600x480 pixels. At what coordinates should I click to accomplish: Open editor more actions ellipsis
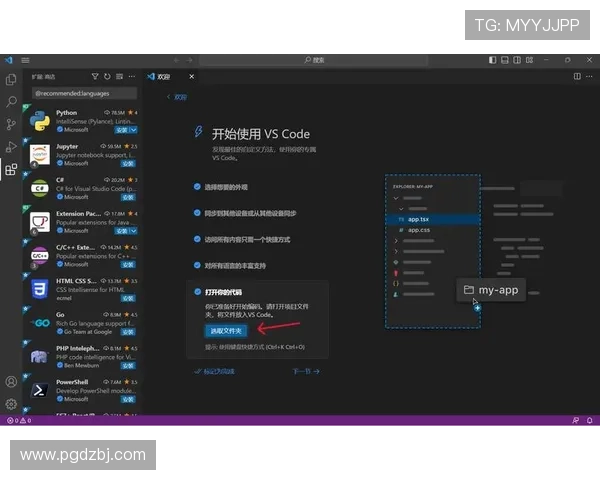589,77
